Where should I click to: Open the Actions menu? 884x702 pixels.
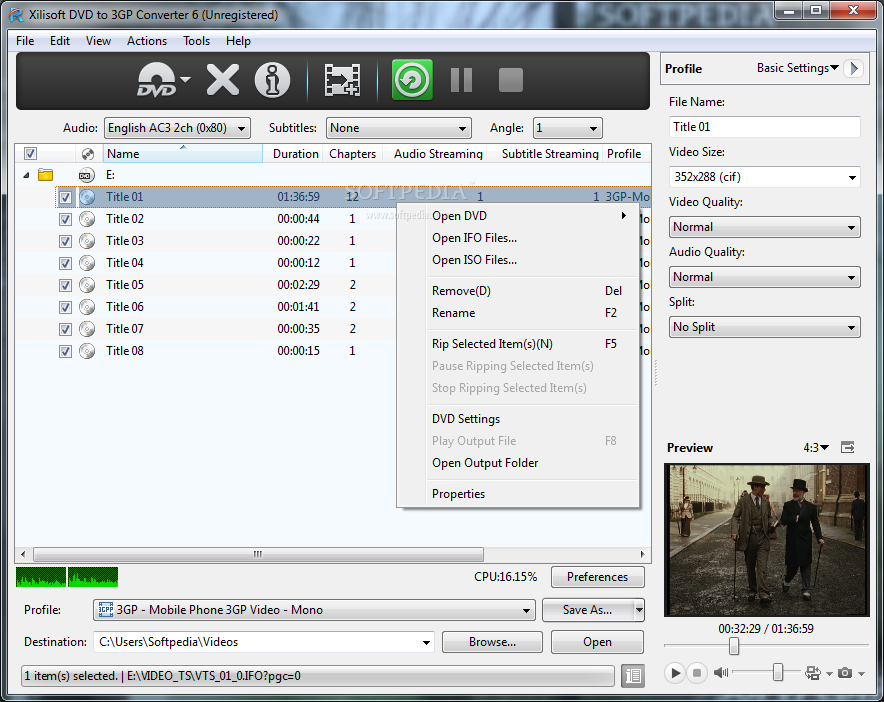pyautogui.click(x=147, y=41)
